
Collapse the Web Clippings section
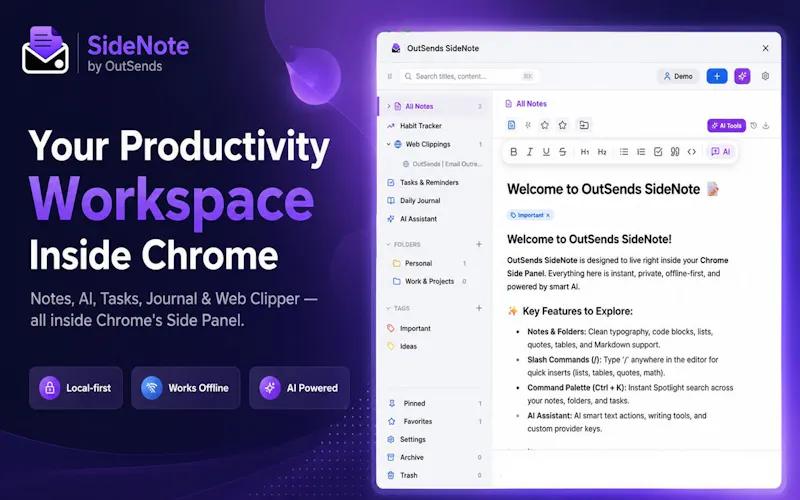[x=388, y=144]
